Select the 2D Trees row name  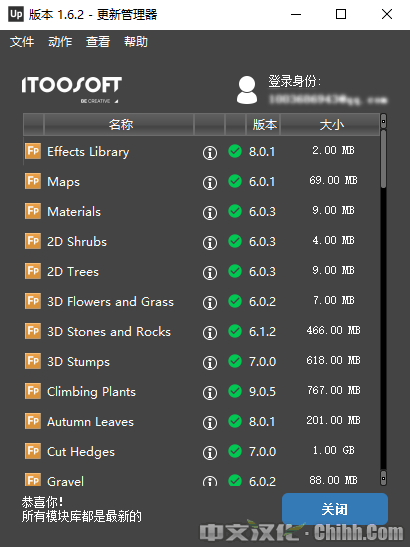(x=73, y=272)
